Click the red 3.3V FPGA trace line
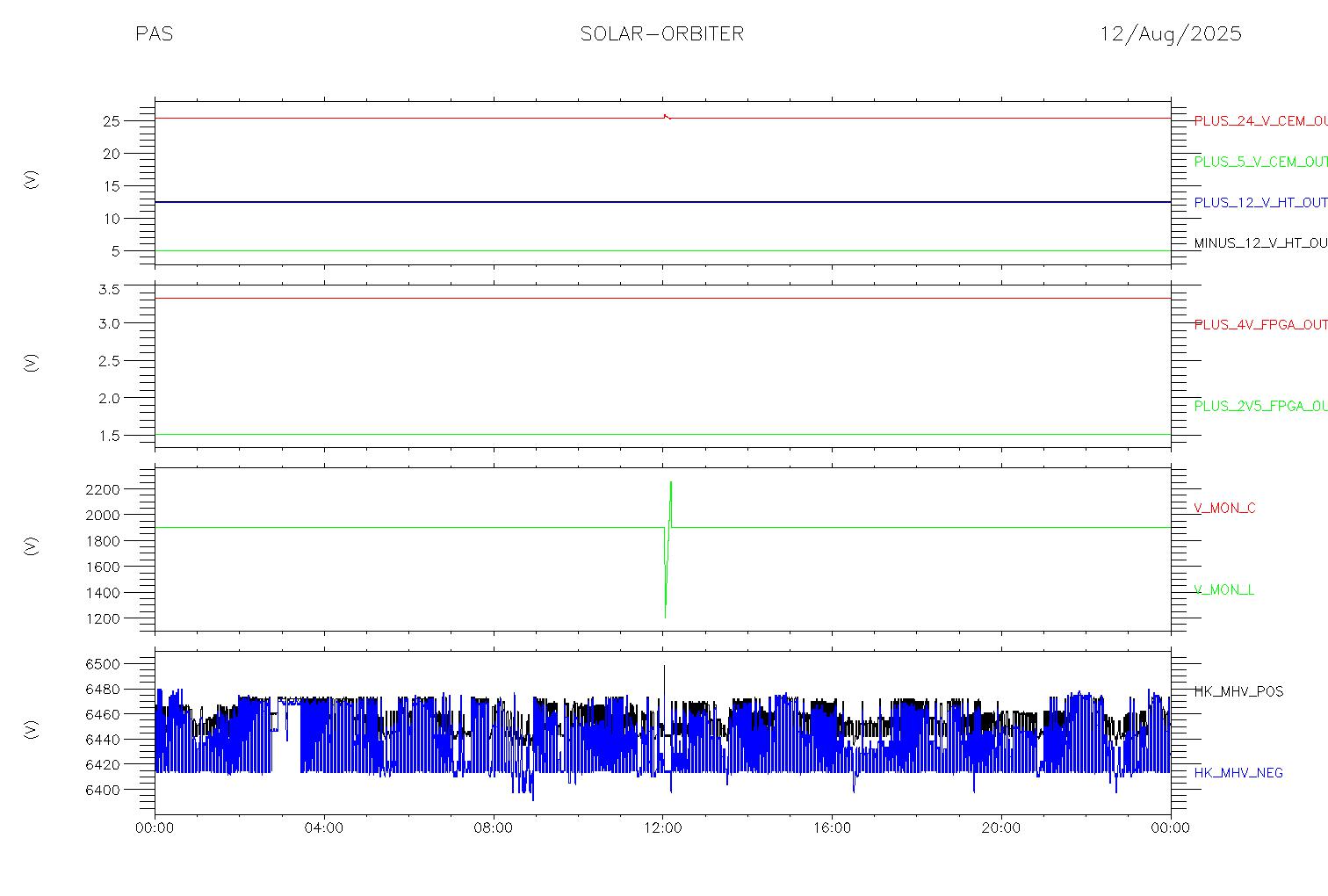This screenshot has height=896, width=1328. [x=662, y=299]
